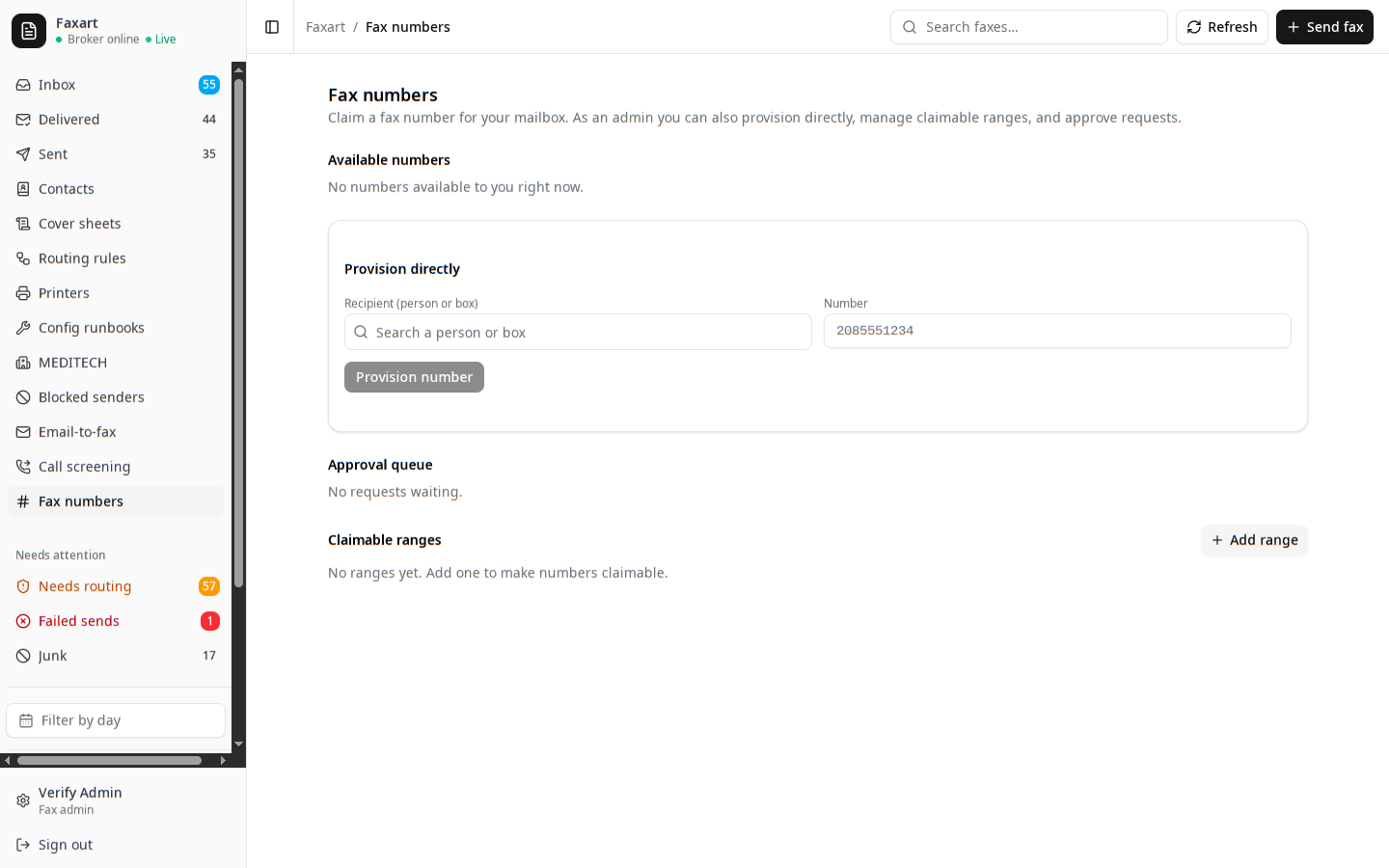
Task: Click the Junk ban icon
Action: (x=23, y=656)
